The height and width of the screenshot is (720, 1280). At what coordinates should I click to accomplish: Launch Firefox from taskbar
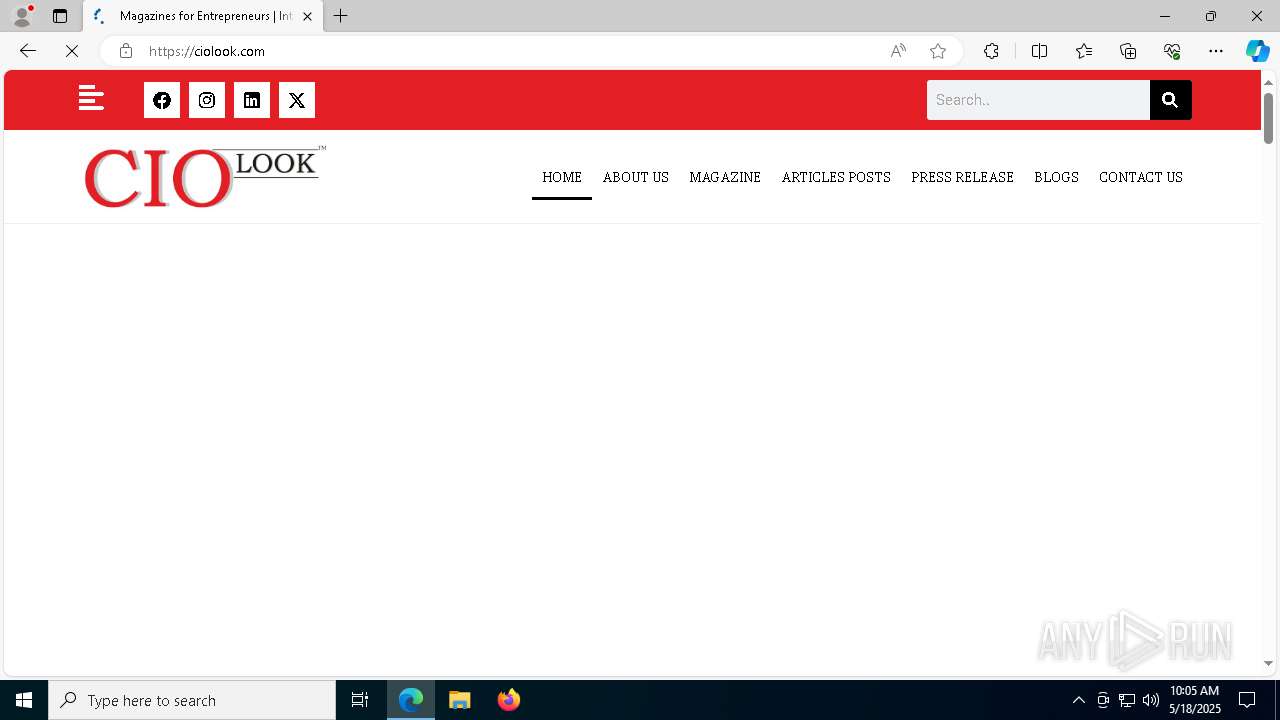click(x=509, y=700)
